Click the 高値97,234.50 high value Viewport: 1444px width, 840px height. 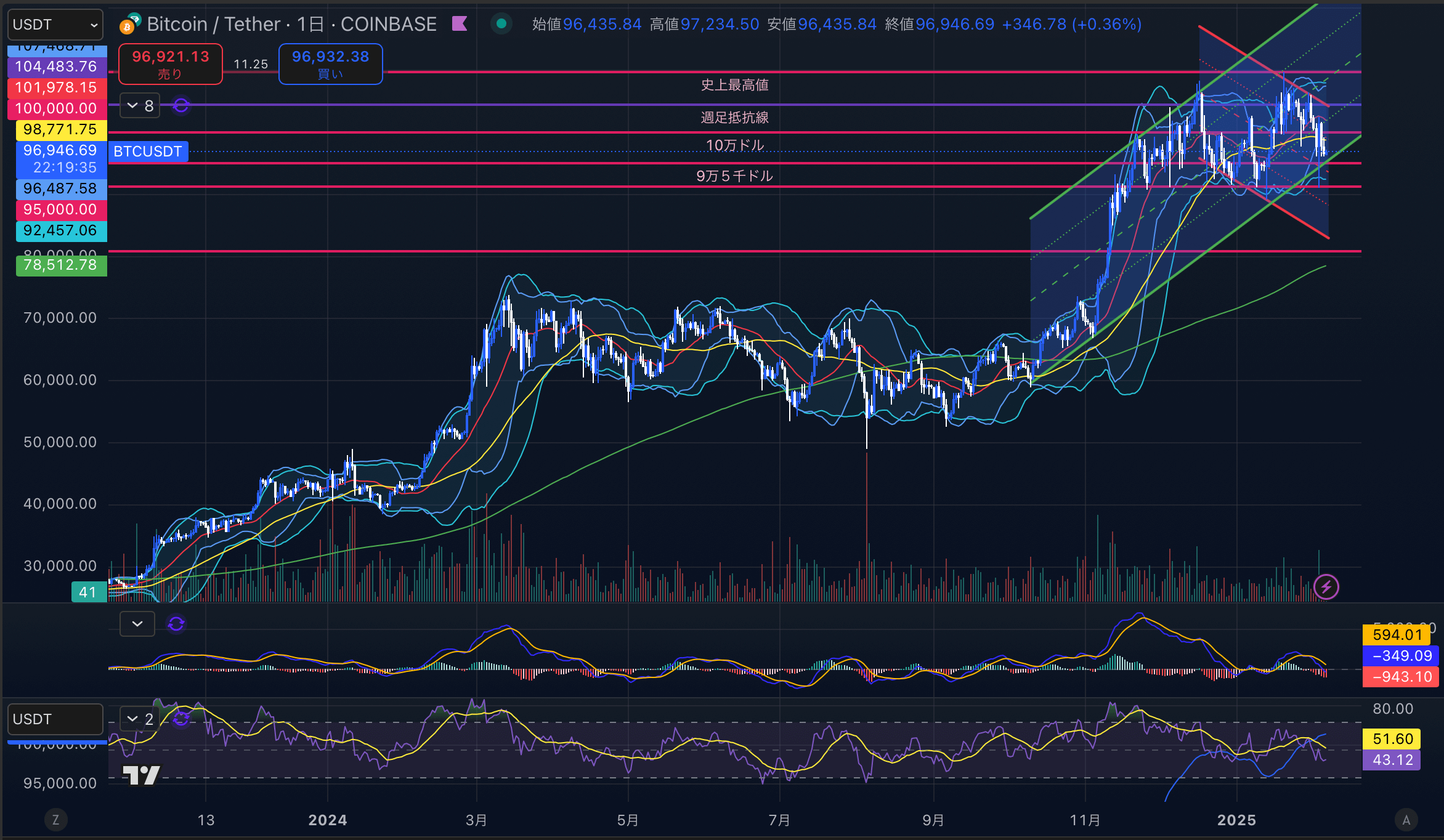705,24
